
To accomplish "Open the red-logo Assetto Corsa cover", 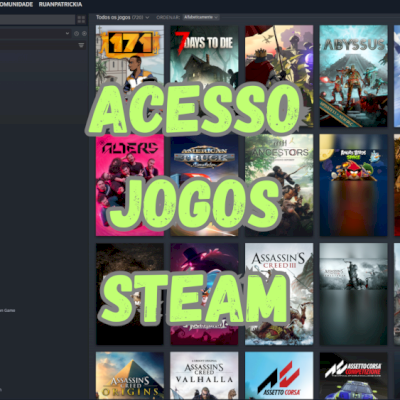I will point(279,376).
